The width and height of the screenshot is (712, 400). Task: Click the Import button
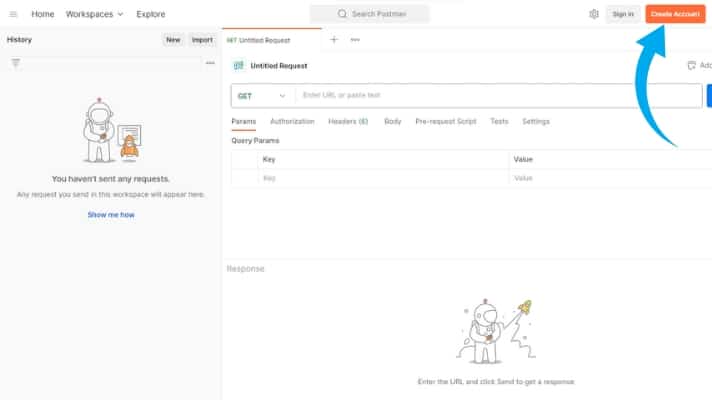tap(202, 40)
